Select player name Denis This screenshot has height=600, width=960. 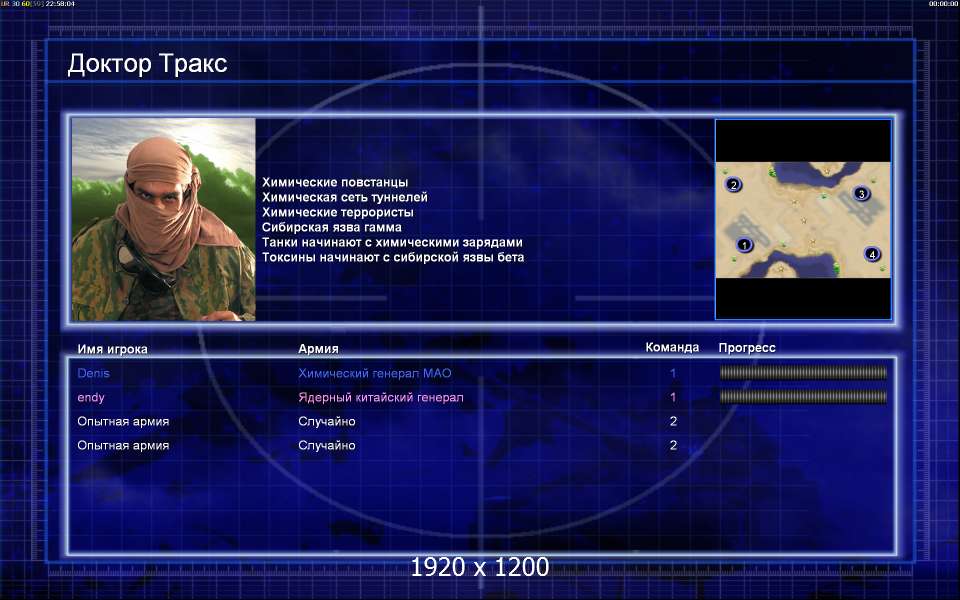coord(94,373)
